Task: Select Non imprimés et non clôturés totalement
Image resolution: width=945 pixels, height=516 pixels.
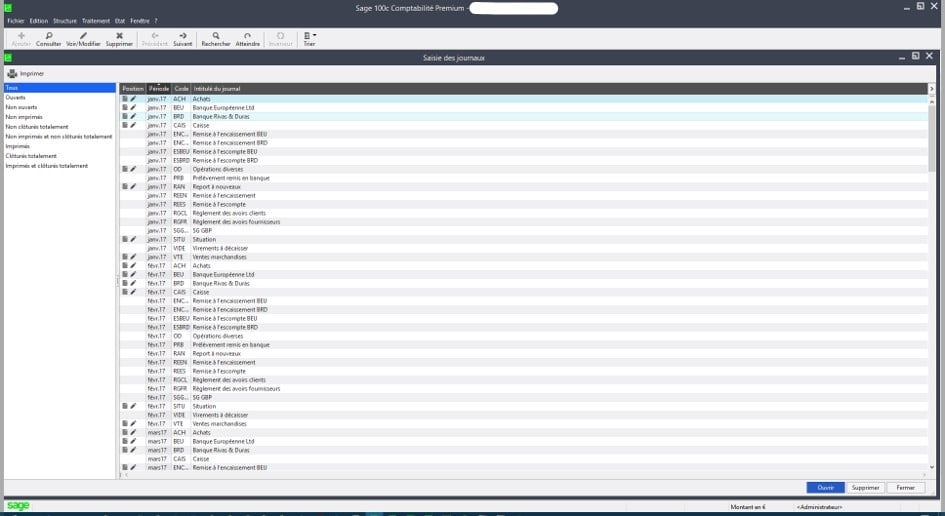Action: coord(59,136)
